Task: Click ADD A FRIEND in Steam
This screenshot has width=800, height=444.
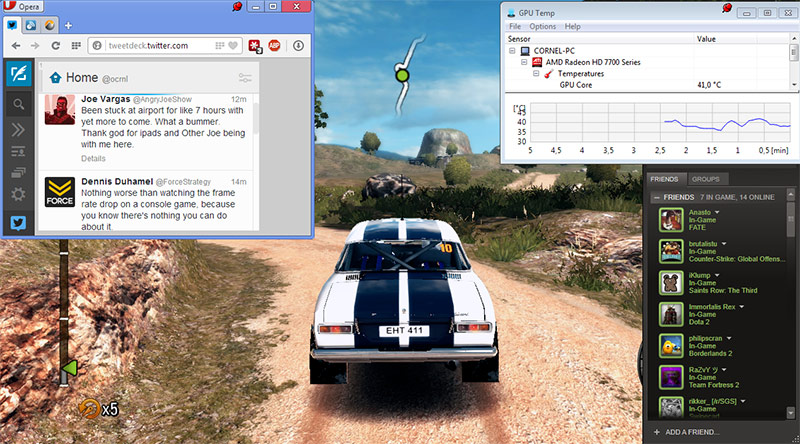Action: pos(687,432)
